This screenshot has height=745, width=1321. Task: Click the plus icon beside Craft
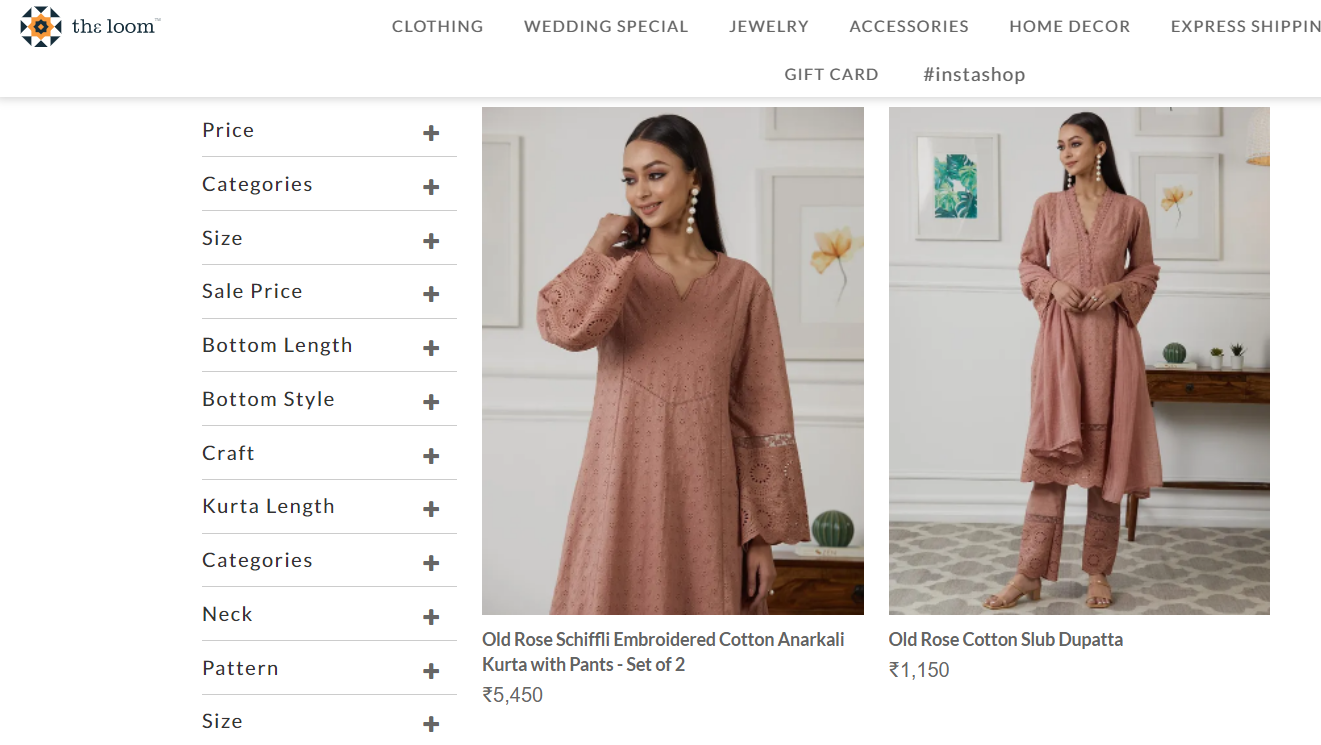click(431, 456)
